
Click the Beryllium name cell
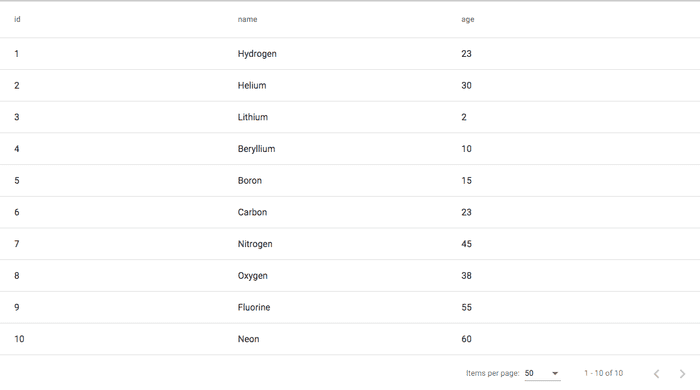tap(256, 149)
